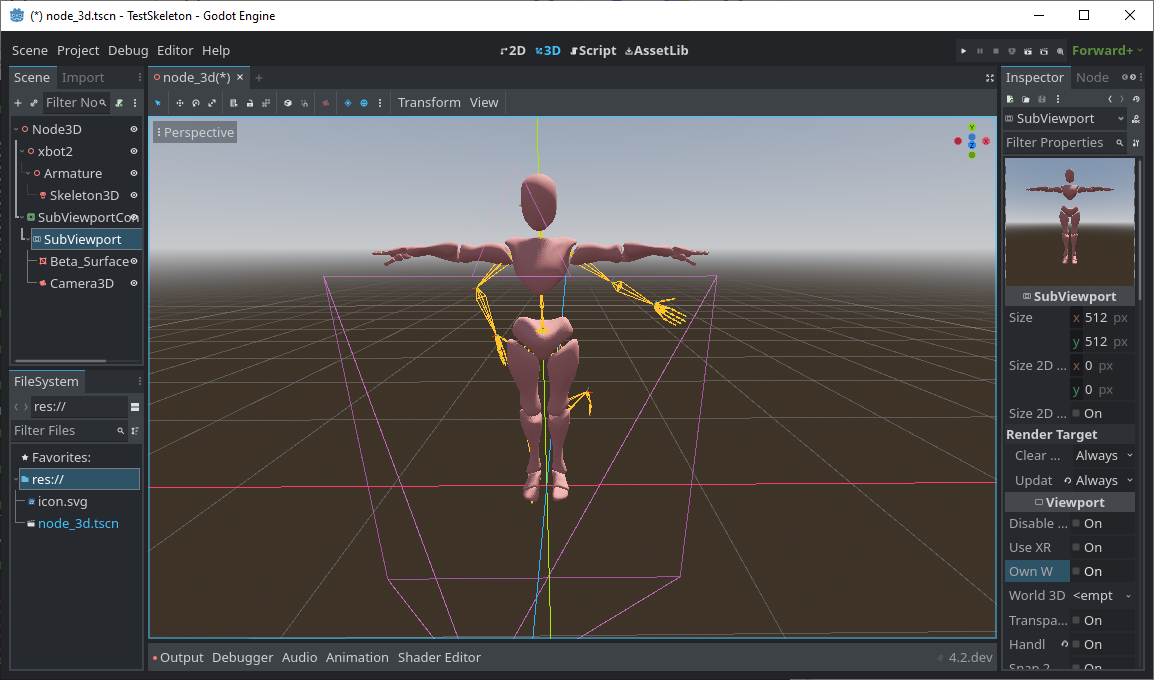Open the Clear mode Always dropdown

1102,455
